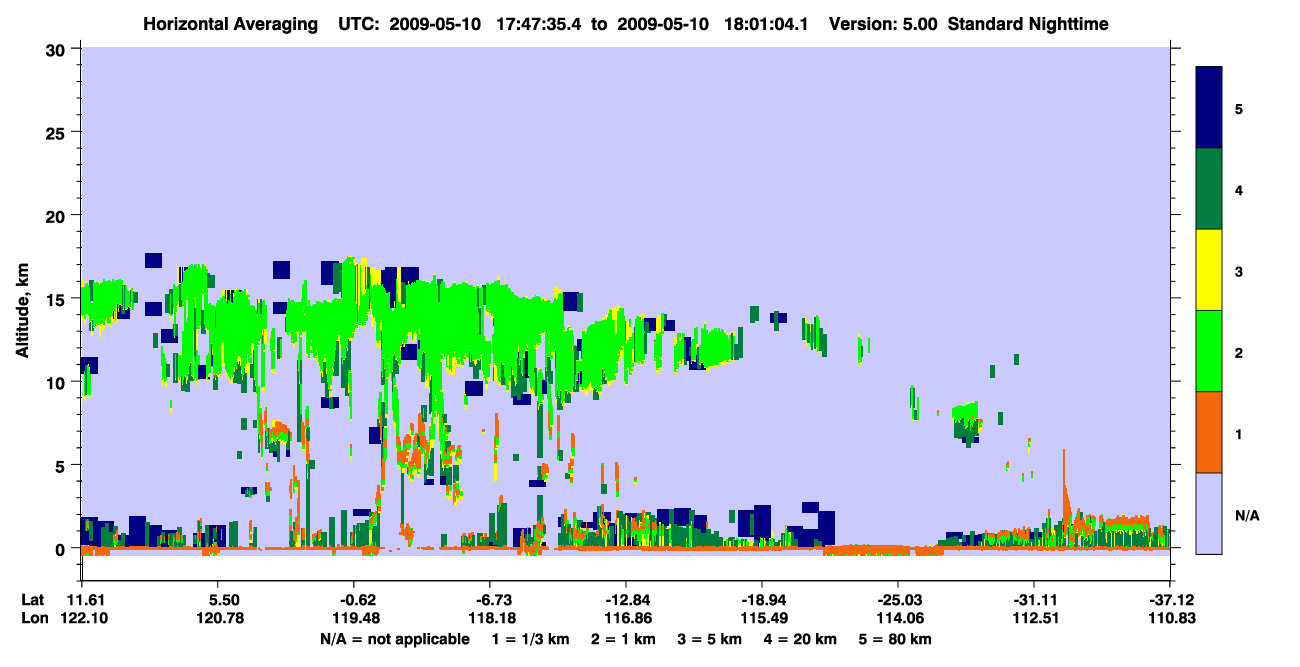Click the orange level 1 legend swatch
Image resolution: width=1300 pixels, height=667 pixels.
pos(1209,432)
